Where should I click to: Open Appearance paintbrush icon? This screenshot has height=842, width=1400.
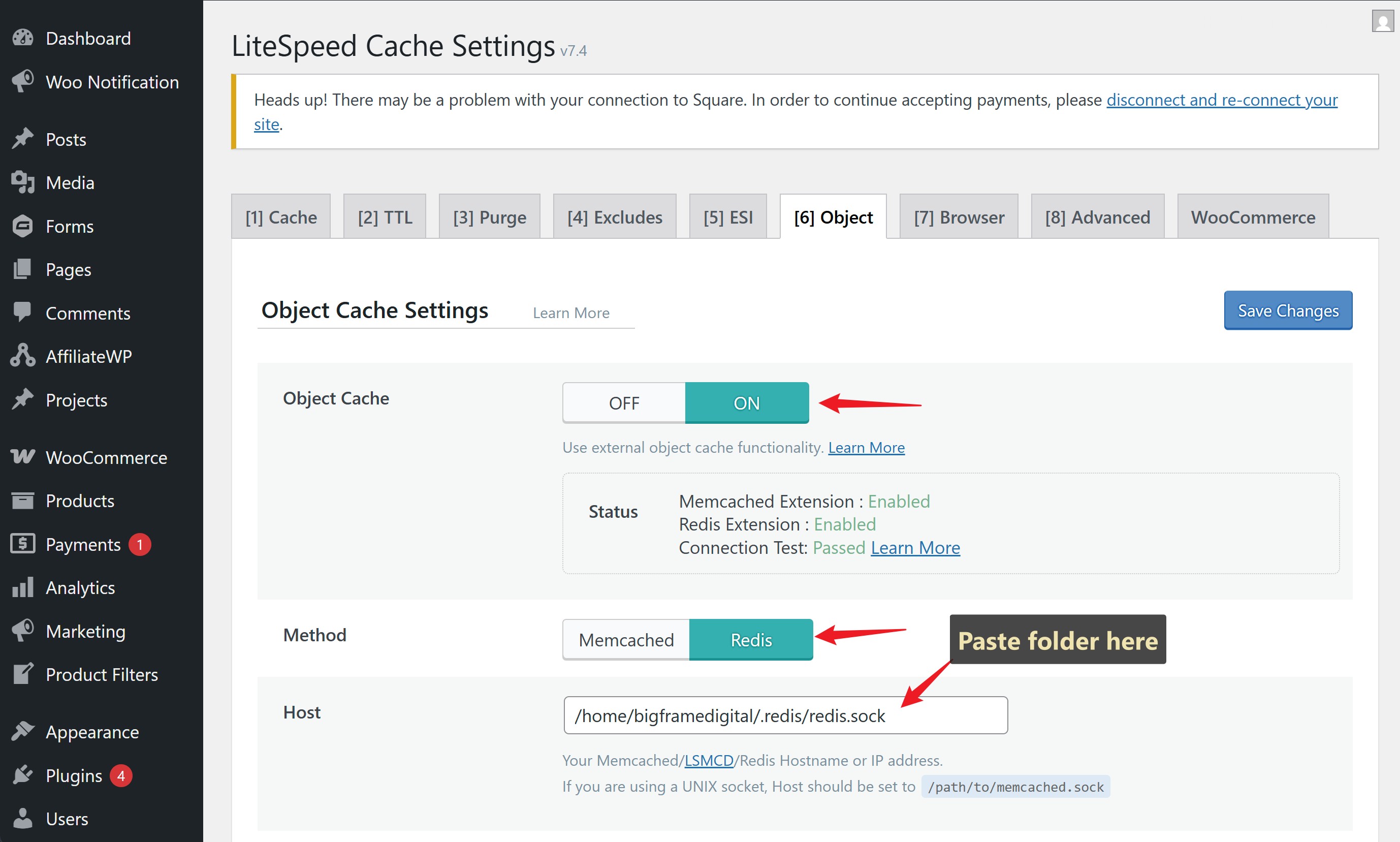click(x=23, y=731)
